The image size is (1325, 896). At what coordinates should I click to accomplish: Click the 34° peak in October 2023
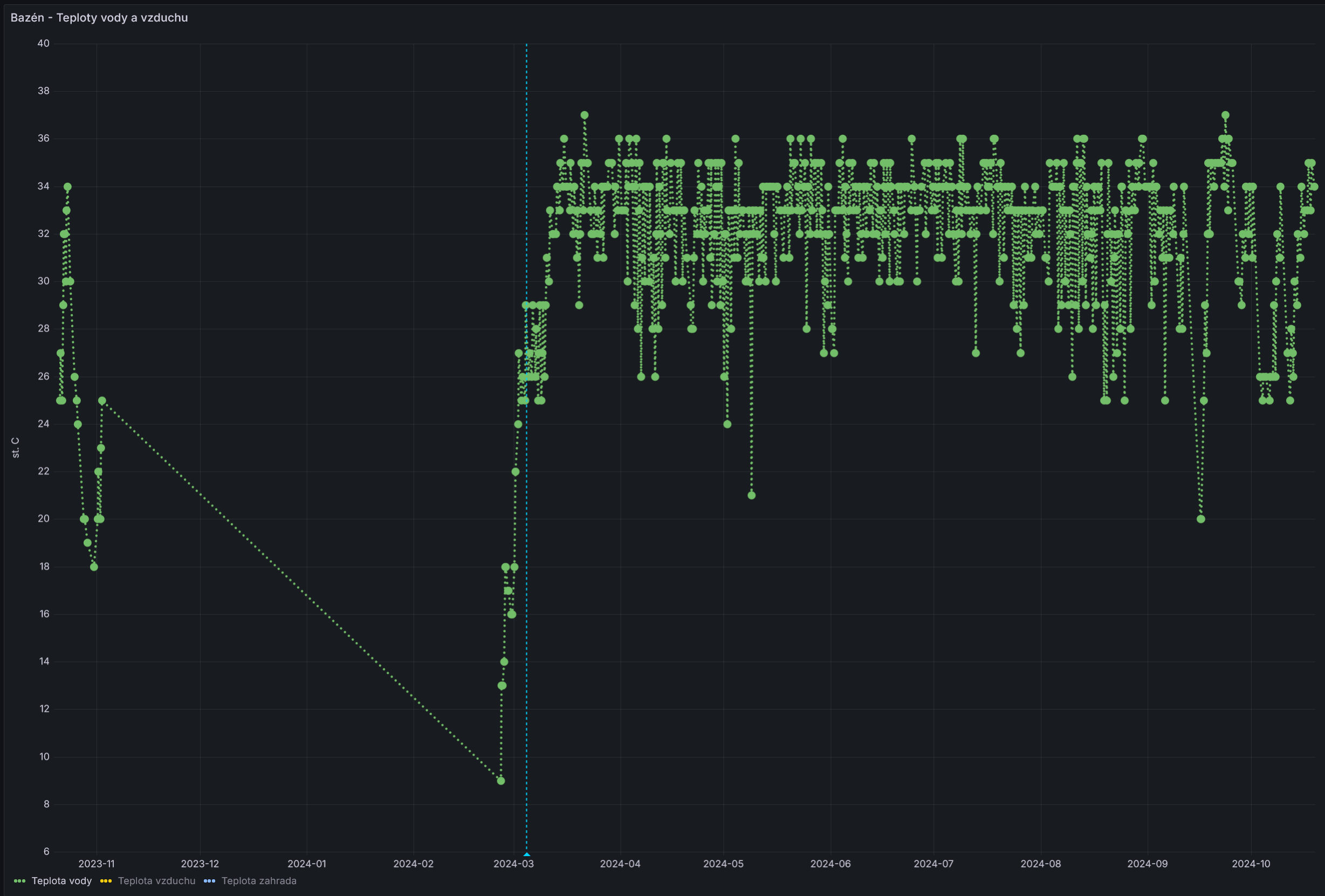(x=67, y=187)
